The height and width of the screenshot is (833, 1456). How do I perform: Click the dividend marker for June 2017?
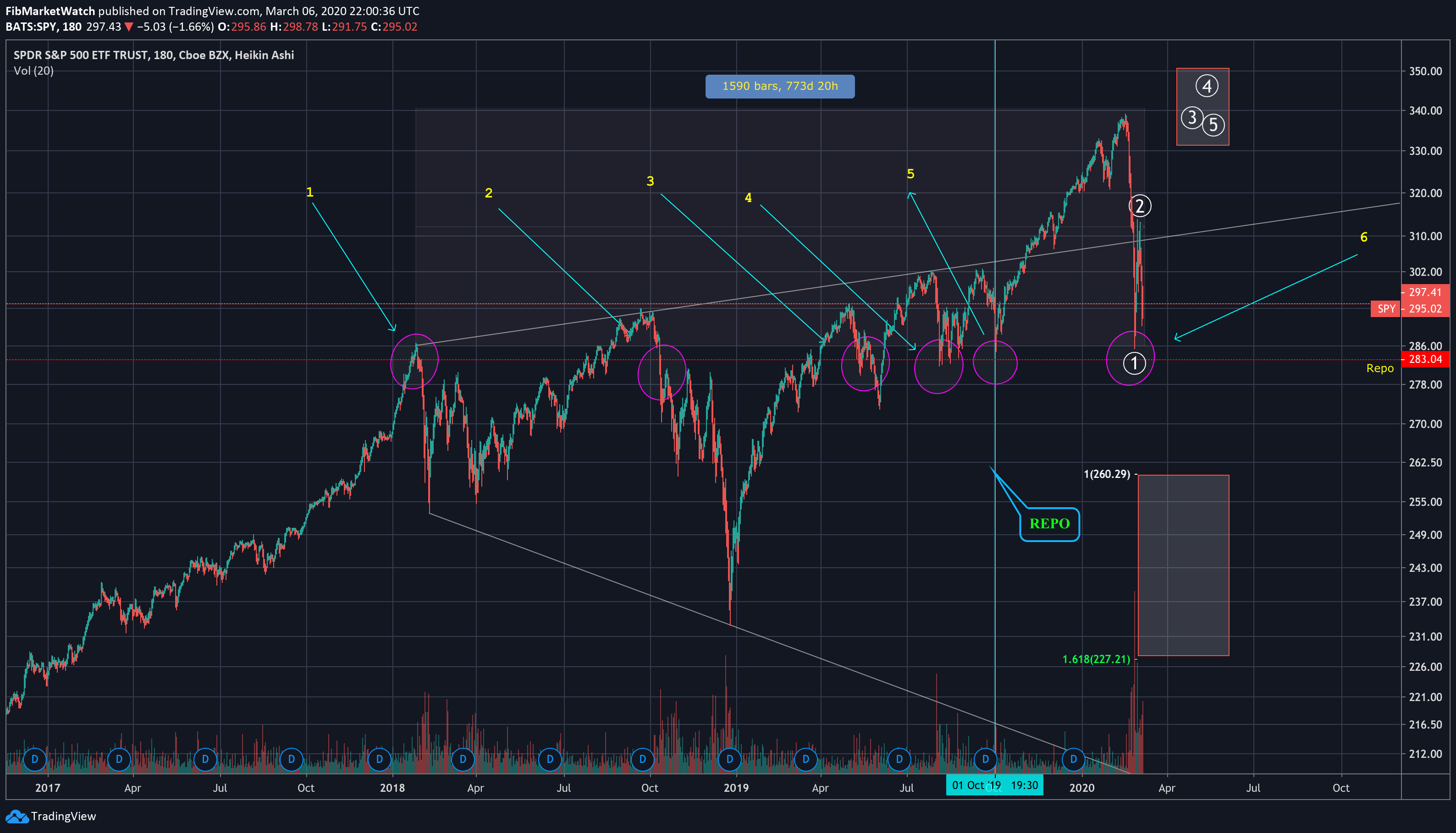pos(205,759)
